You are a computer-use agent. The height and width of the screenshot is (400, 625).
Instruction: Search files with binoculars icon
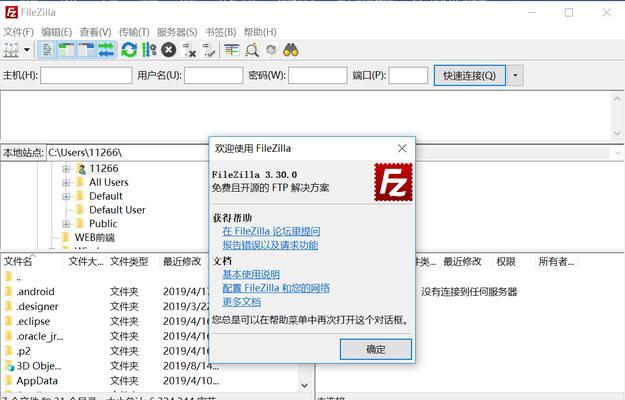click(x=291, y=50)
